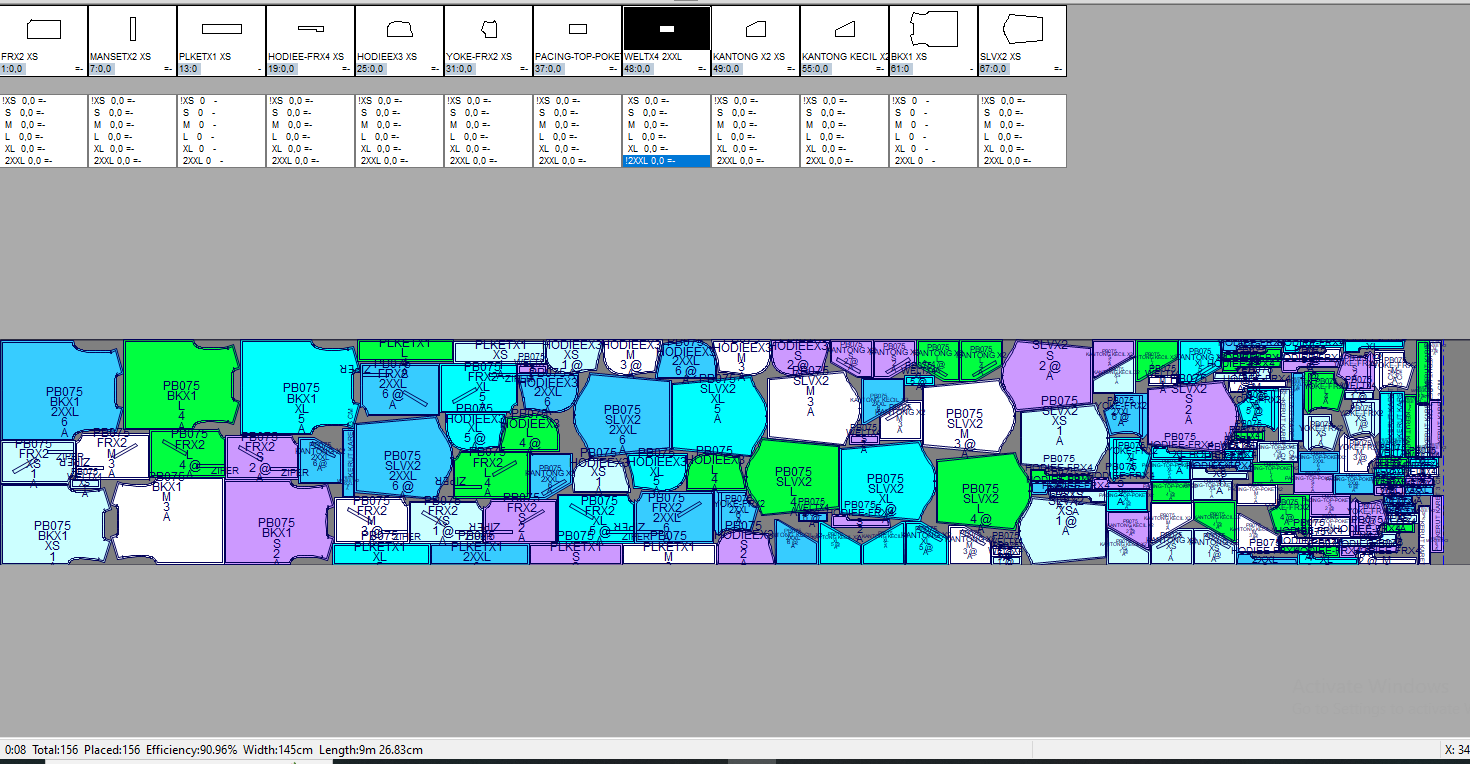Select the FRX2 XS piece icon

click(x=44, y=29)
